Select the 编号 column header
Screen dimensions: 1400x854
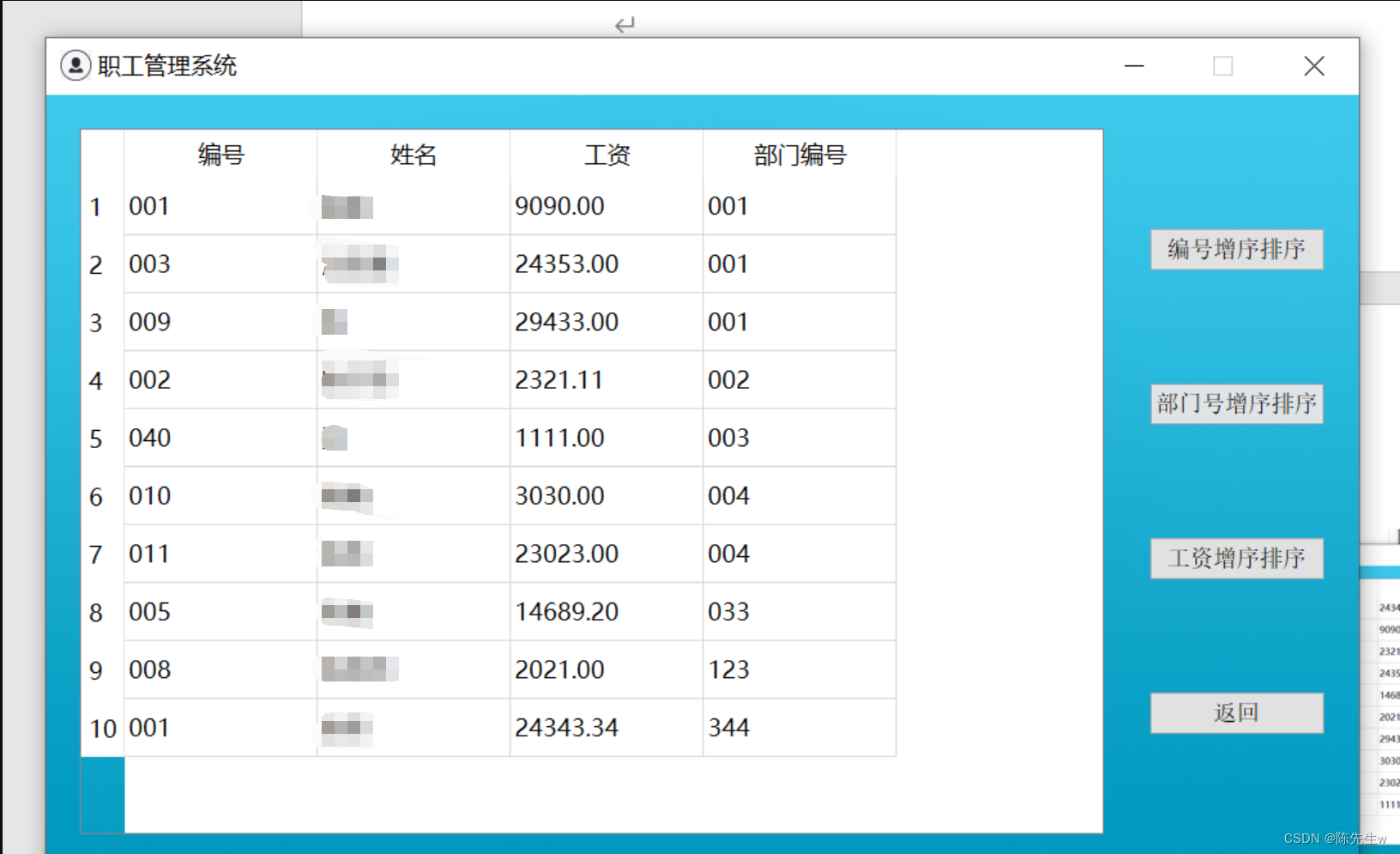220,154
